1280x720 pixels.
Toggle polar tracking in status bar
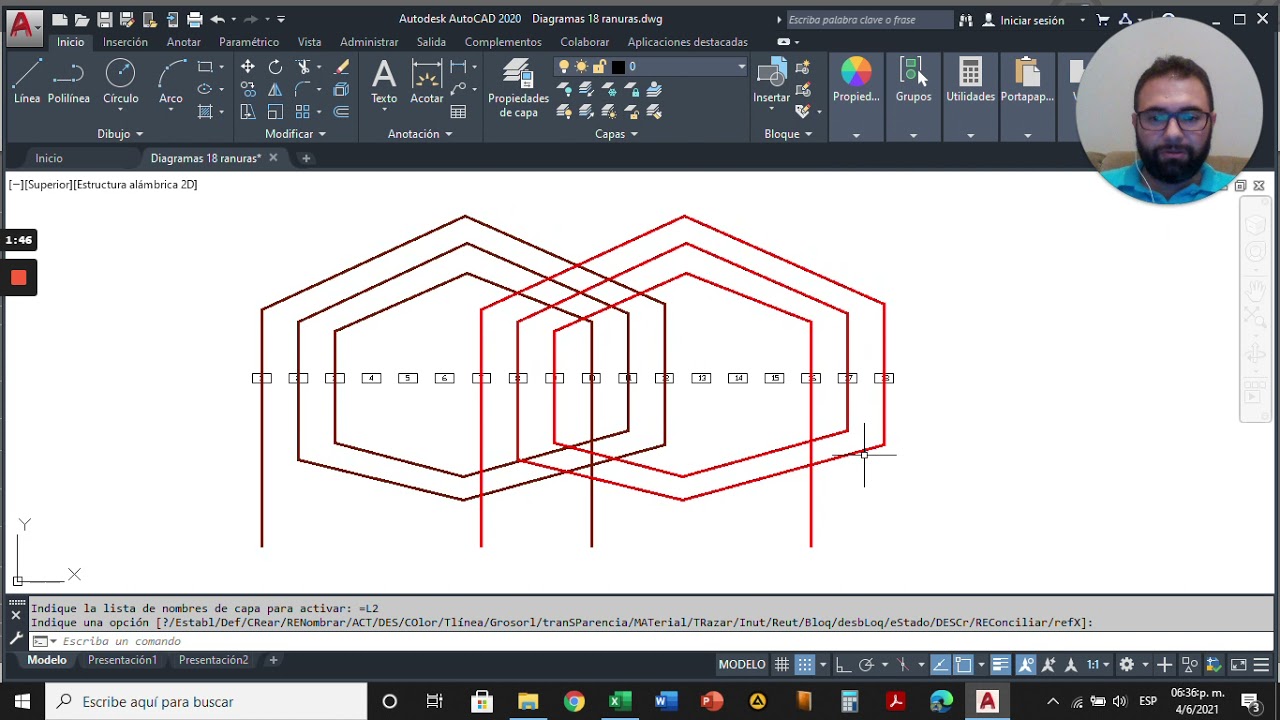pyautogui.click(x=866, y=665)
